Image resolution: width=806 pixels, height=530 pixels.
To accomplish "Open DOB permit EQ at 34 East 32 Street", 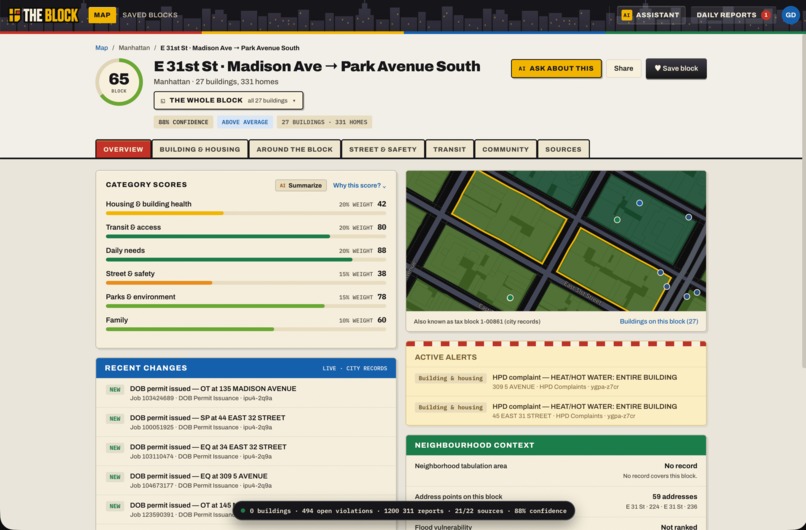I will coord(246,451).
